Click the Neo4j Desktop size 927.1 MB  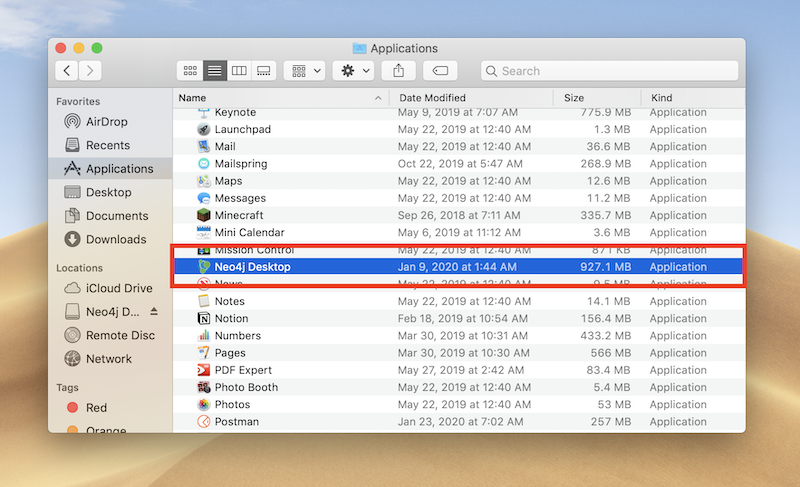tap(606, 267)
